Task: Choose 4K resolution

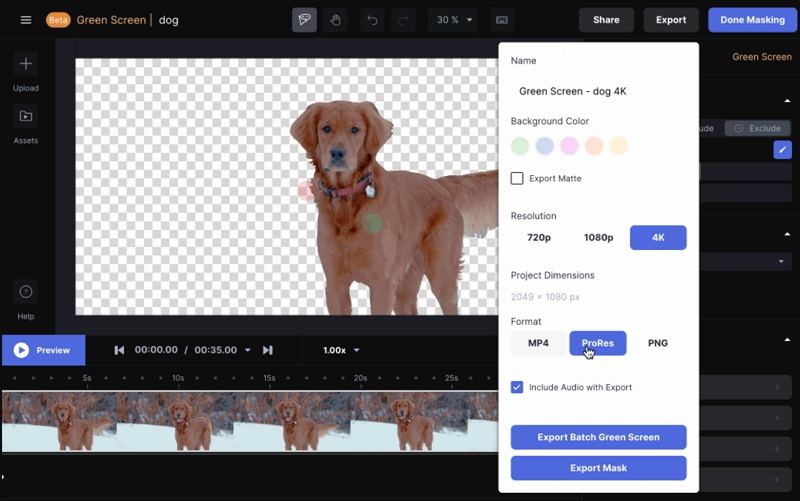Action: (658, 238)
